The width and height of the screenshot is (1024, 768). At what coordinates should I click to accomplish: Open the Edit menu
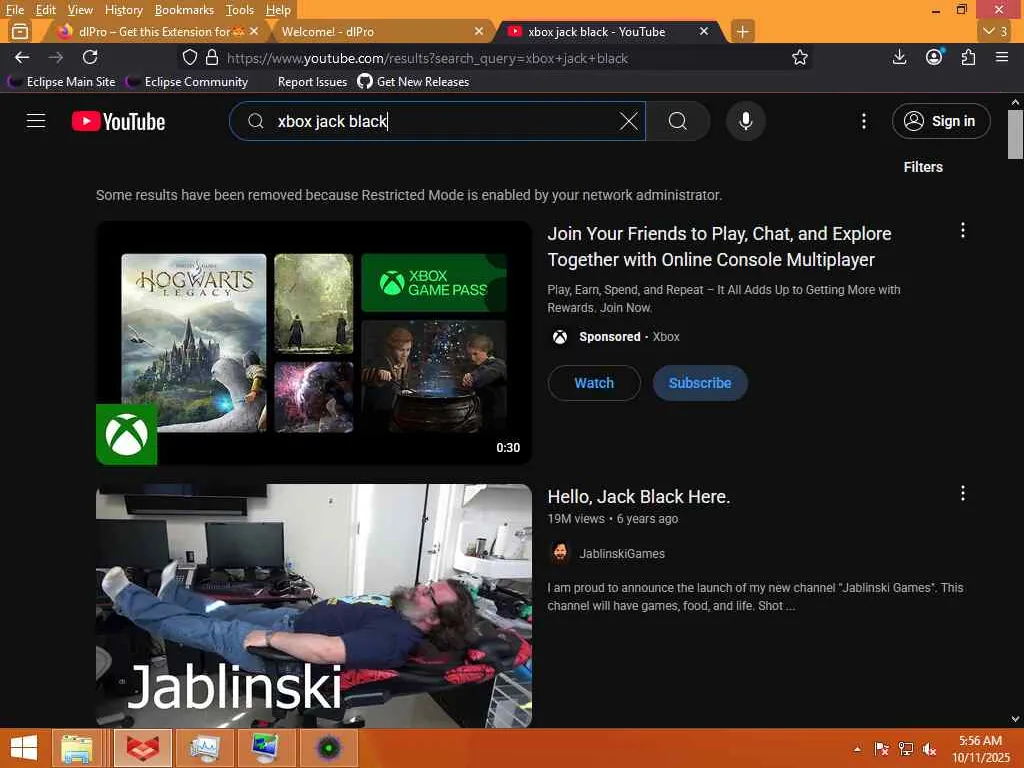tap(45, 10)
